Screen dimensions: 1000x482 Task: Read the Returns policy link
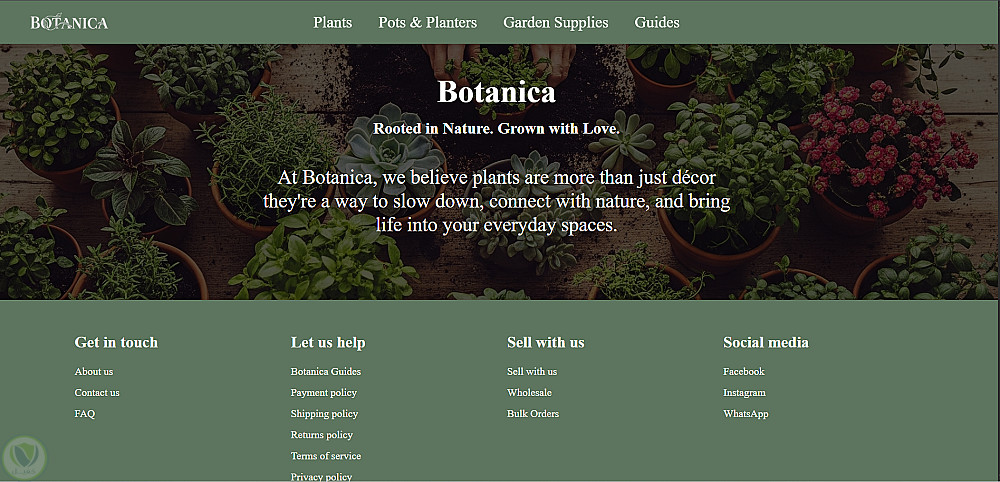(322, 435)
